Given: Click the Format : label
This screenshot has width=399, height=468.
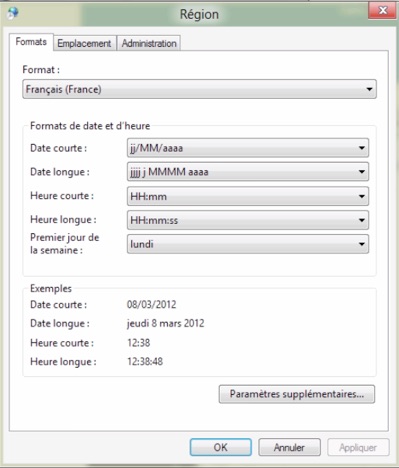Looking at the screenshot, I should pos(41,70).
